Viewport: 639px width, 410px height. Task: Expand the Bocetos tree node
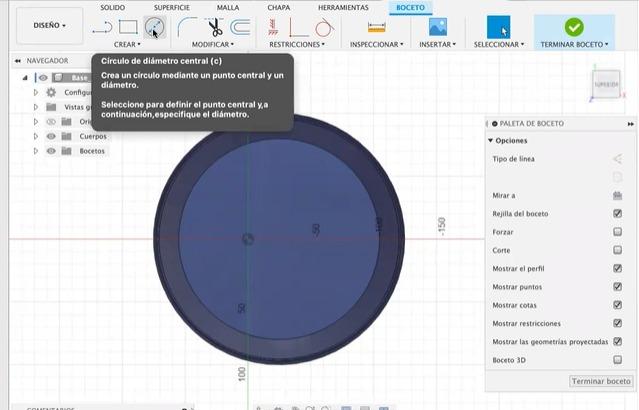(x=36, y=151)
